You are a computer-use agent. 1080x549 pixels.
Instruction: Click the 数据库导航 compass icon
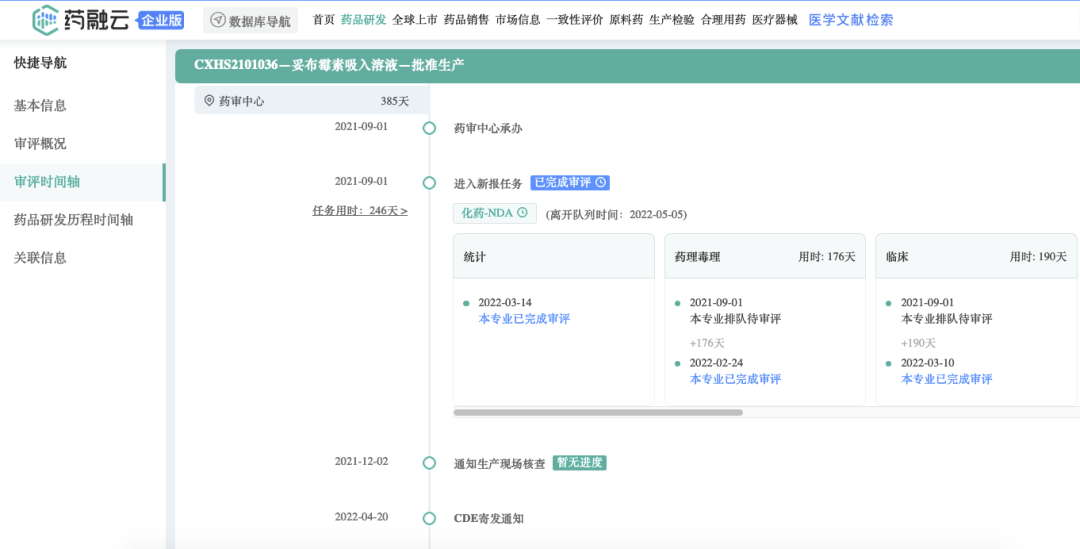217,20
